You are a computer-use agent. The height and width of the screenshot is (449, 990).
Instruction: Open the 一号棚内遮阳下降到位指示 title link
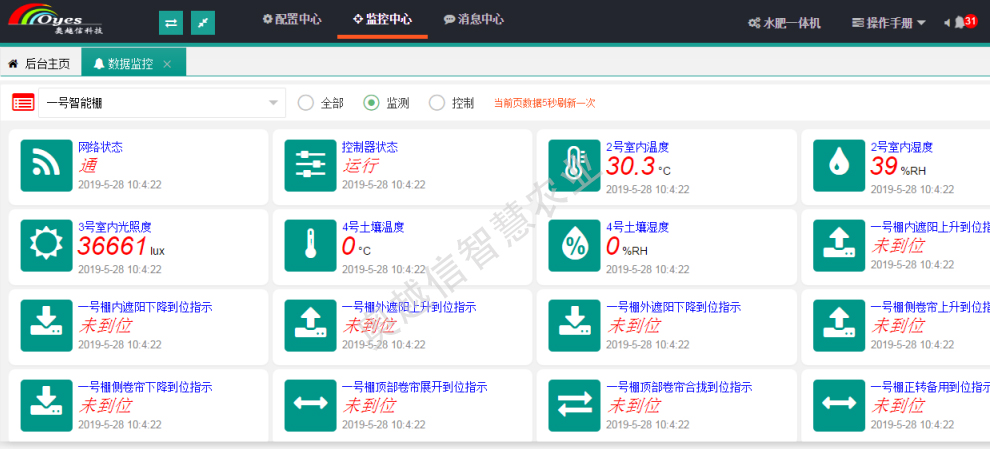click(145, 308)
